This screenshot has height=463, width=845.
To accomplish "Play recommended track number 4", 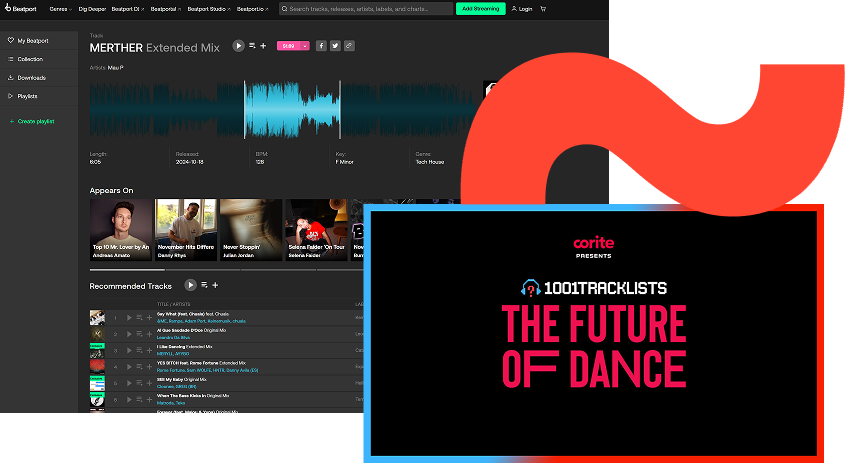I will coord(129,367).
